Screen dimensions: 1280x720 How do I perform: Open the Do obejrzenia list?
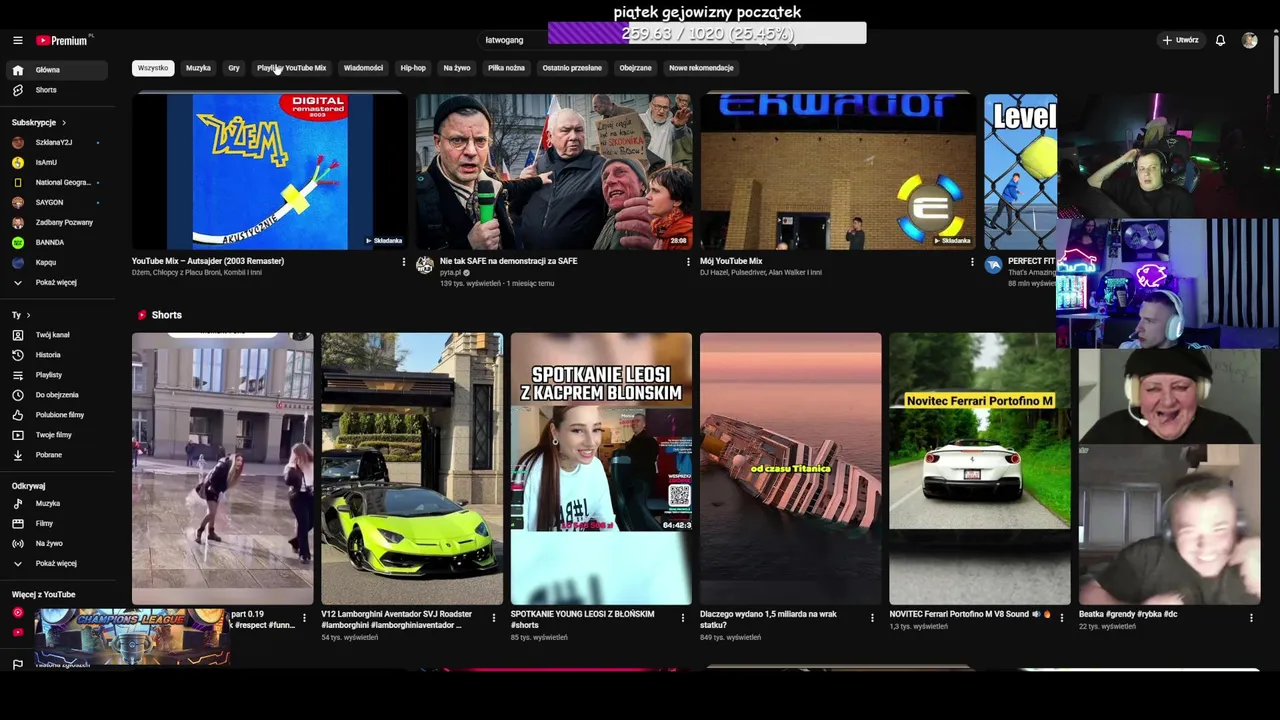(57, 395)
